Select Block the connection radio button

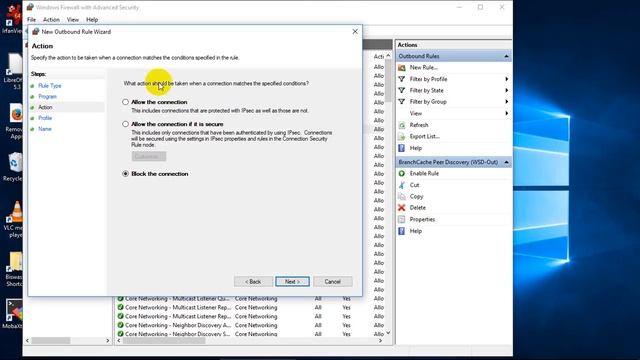(x=125, y=173)
